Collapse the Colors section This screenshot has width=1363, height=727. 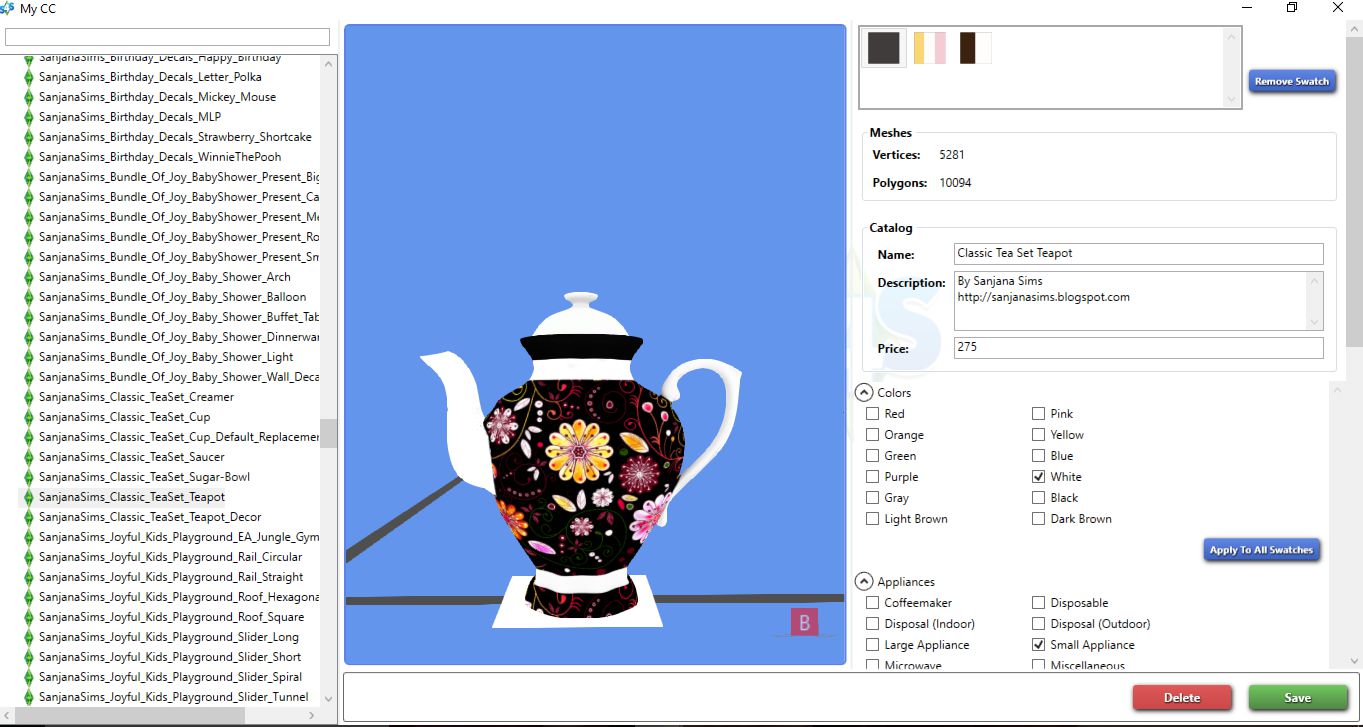(864, 393)
